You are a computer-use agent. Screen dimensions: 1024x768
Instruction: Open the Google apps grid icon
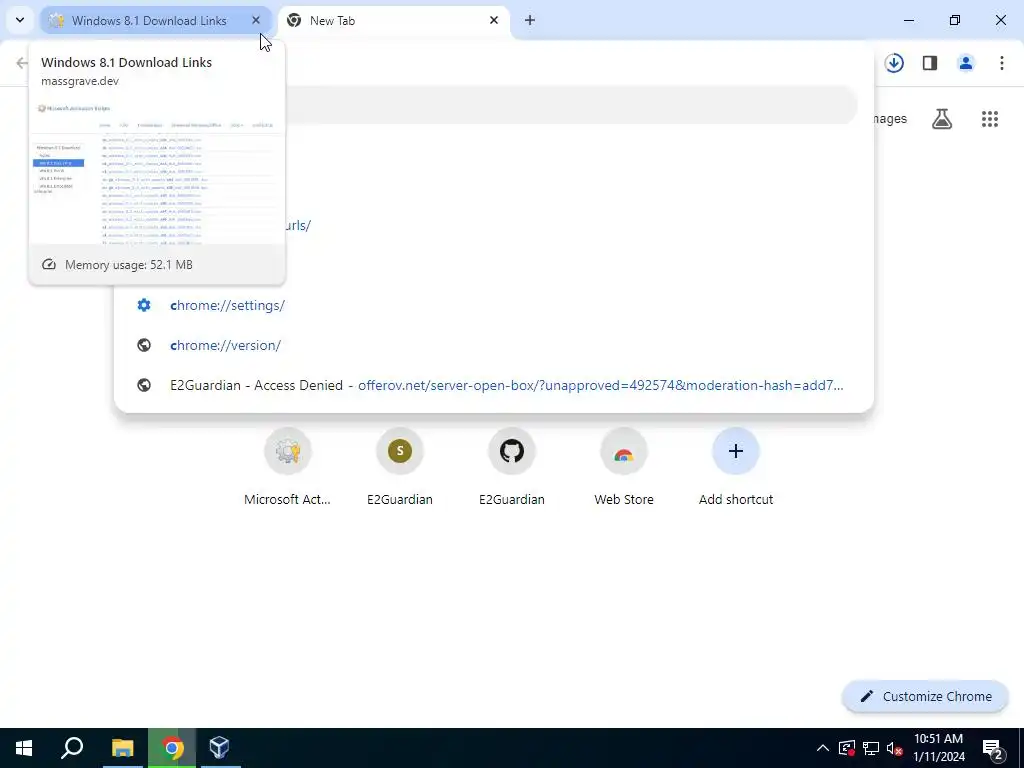point(989,119)
